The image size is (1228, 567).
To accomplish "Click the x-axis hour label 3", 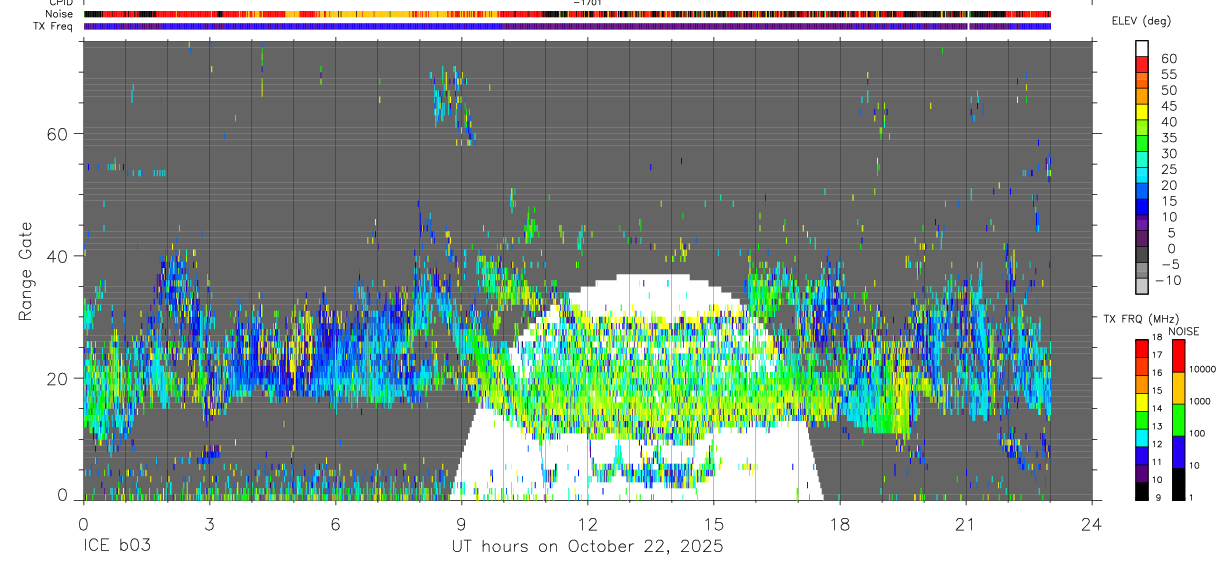I will (209, 523).
